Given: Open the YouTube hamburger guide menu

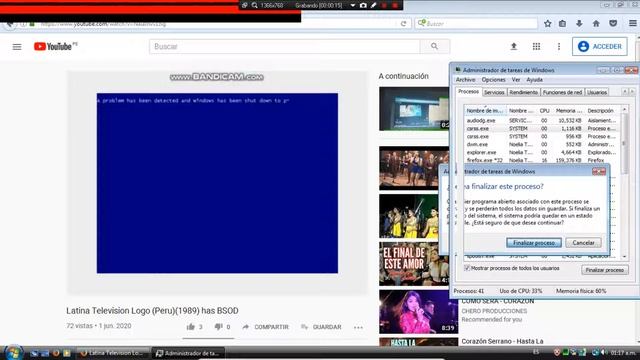Looking at the screenshot, I should coord(17,47).
